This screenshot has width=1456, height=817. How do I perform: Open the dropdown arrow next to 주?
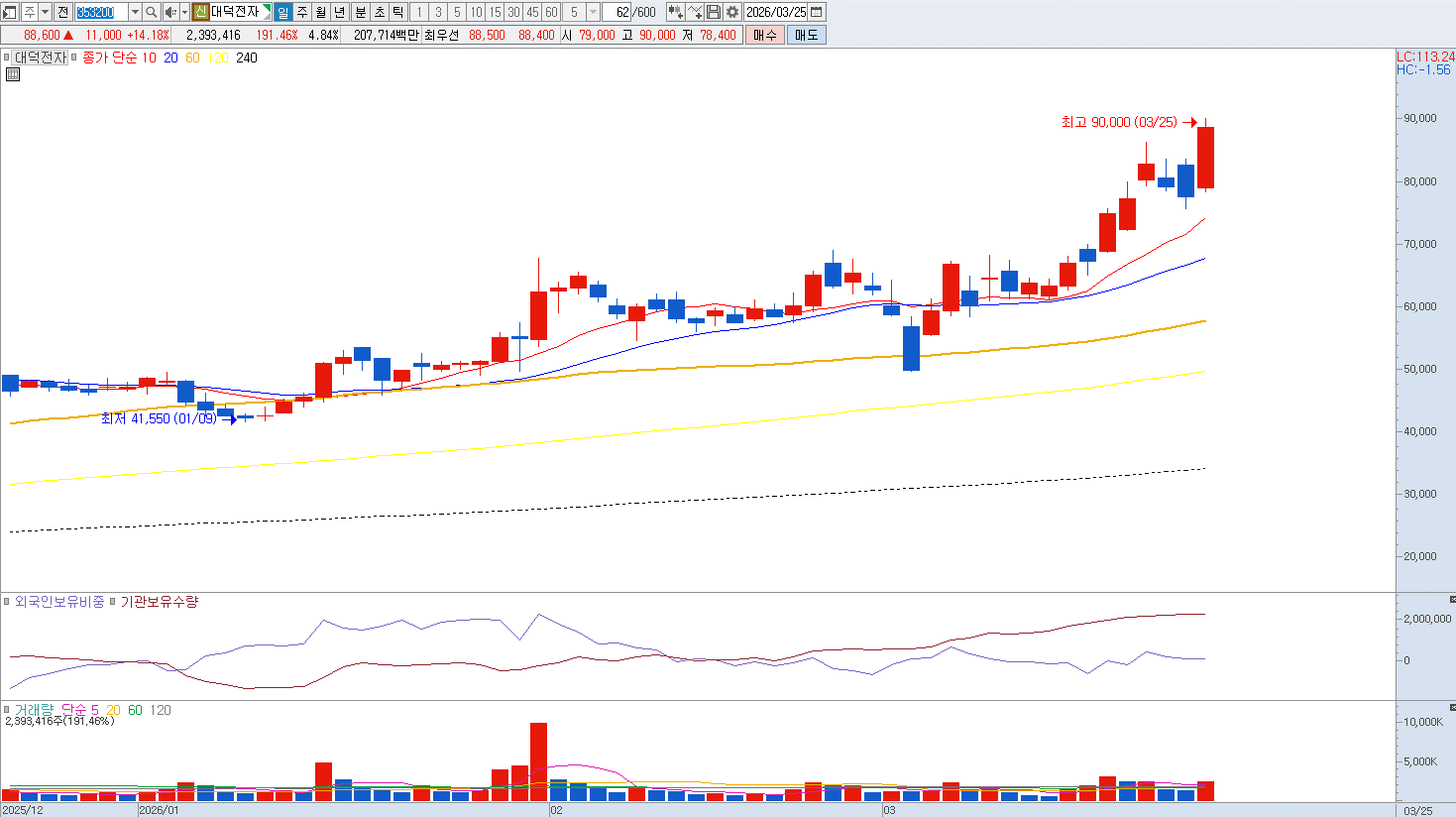point(46,12)
